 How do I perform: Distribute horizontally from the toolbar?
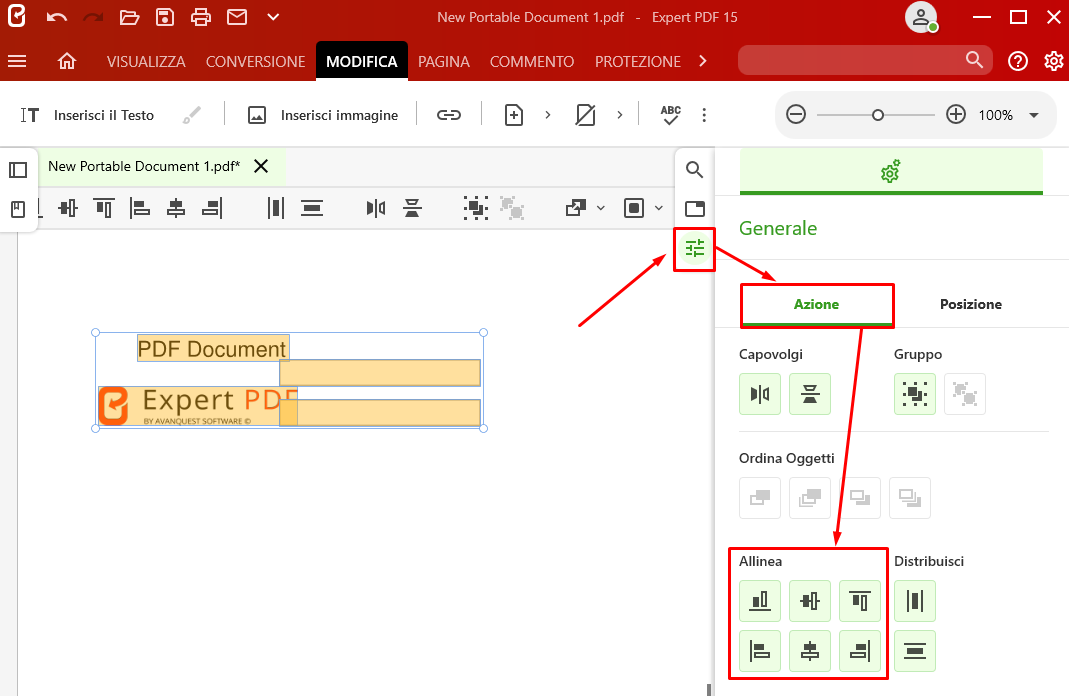275,208
